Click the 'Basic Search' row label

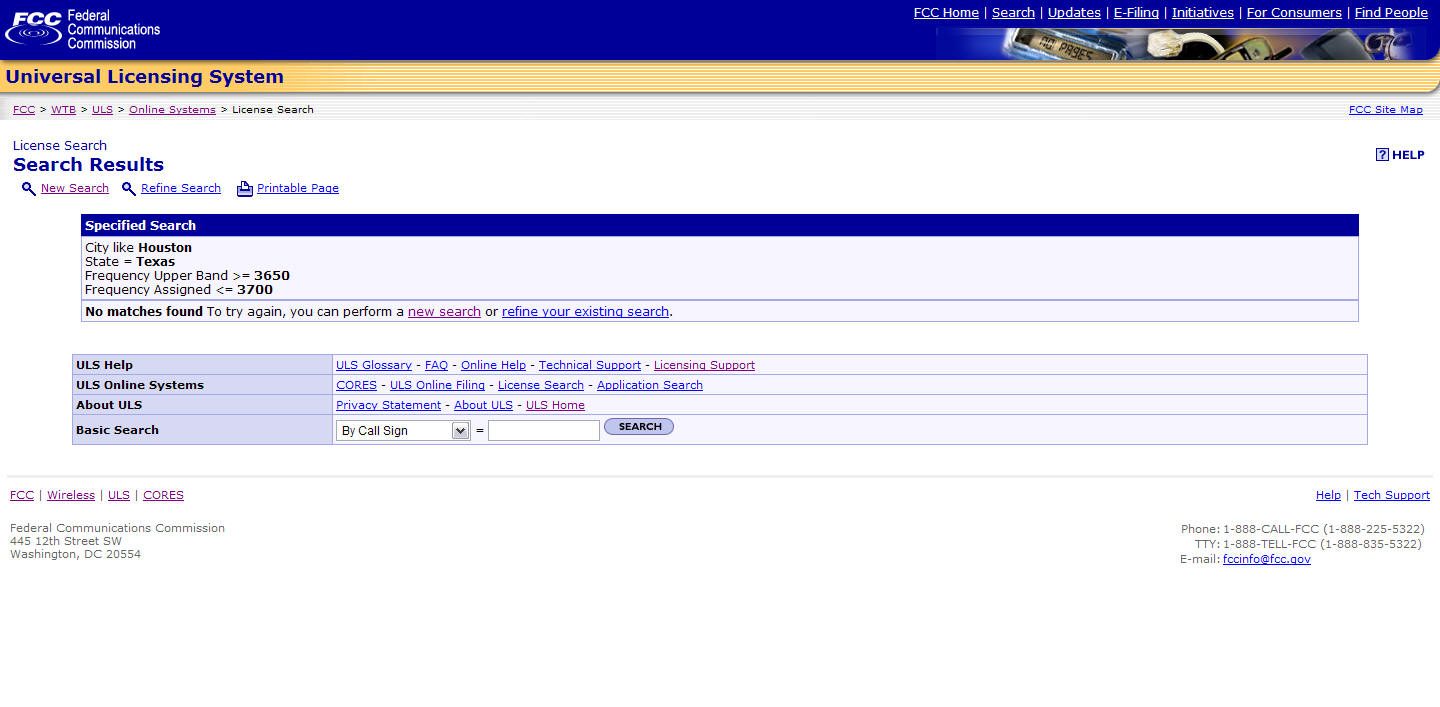117,430
